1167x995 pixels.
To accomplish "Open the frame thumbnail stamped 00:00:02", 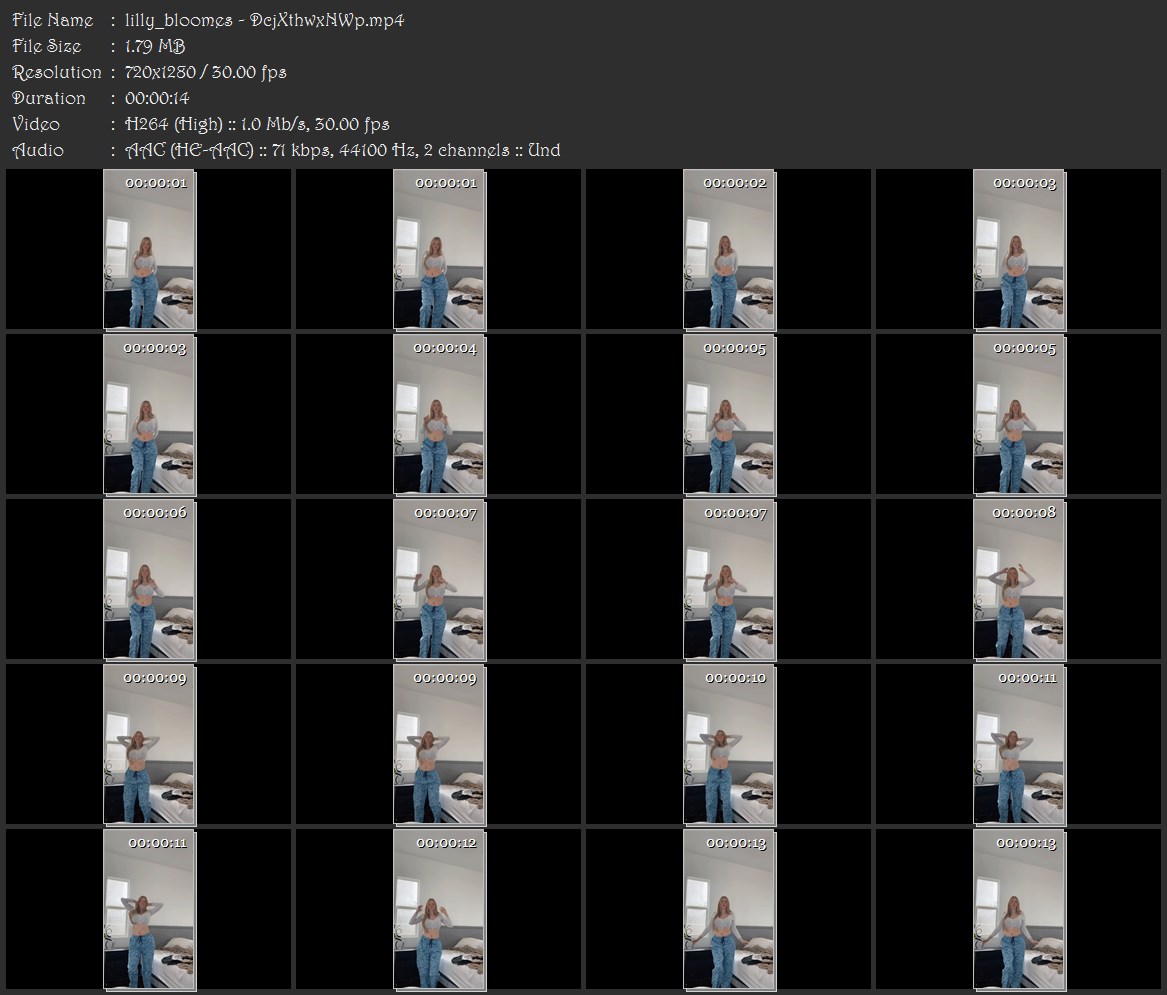I will (729, 250).
